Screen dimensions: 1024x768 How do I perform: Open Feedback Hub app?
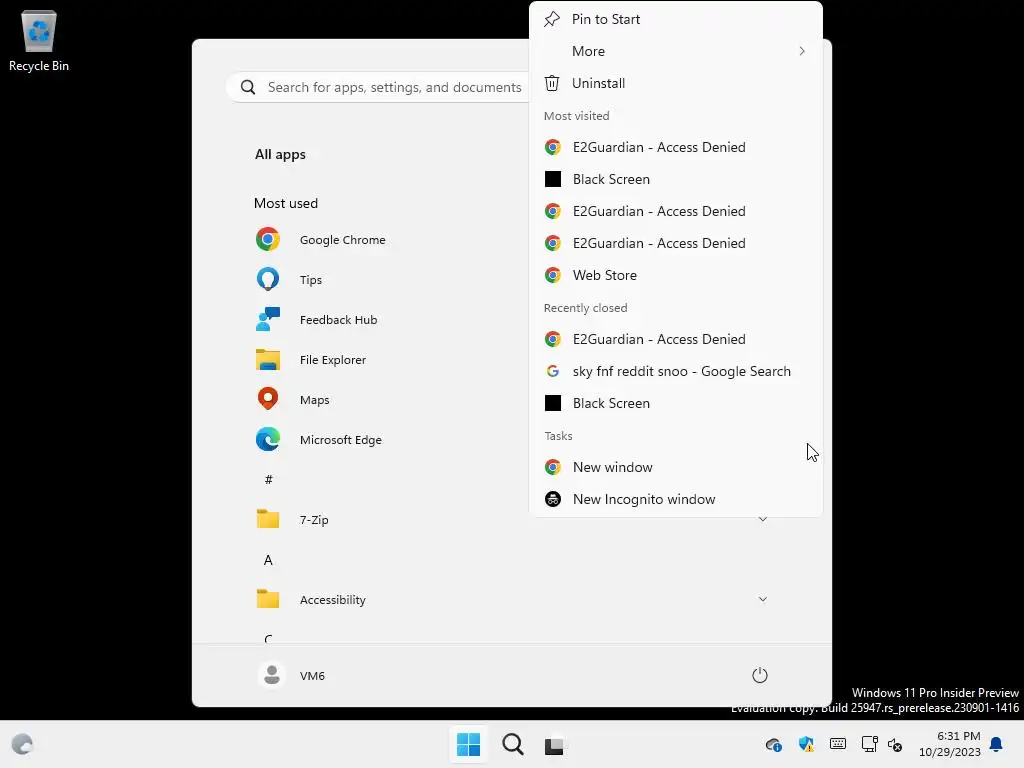pos(316,320)
